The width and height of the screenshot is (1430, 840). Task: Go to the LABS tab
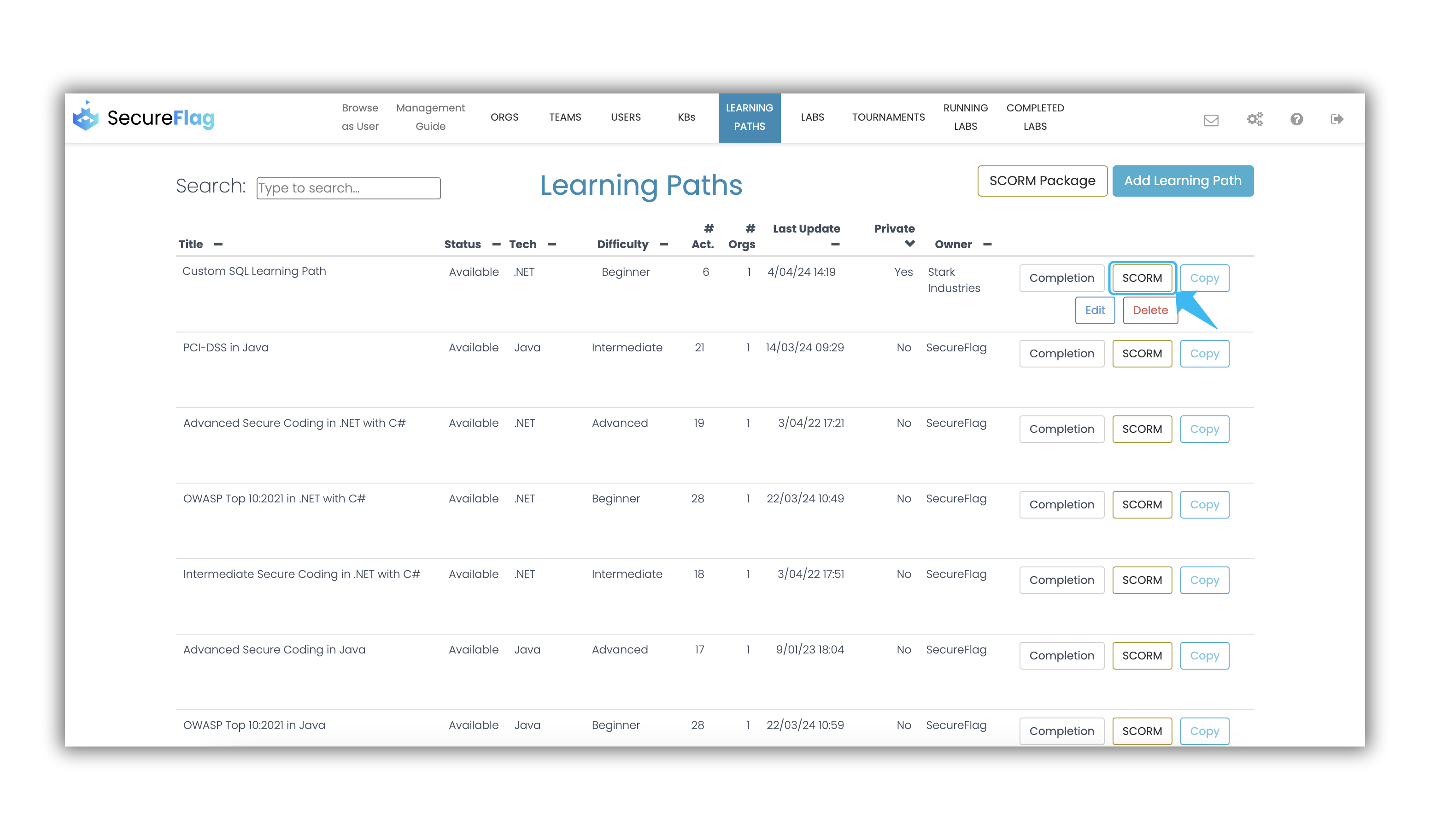pyautogui.click(x=813, y=117)
